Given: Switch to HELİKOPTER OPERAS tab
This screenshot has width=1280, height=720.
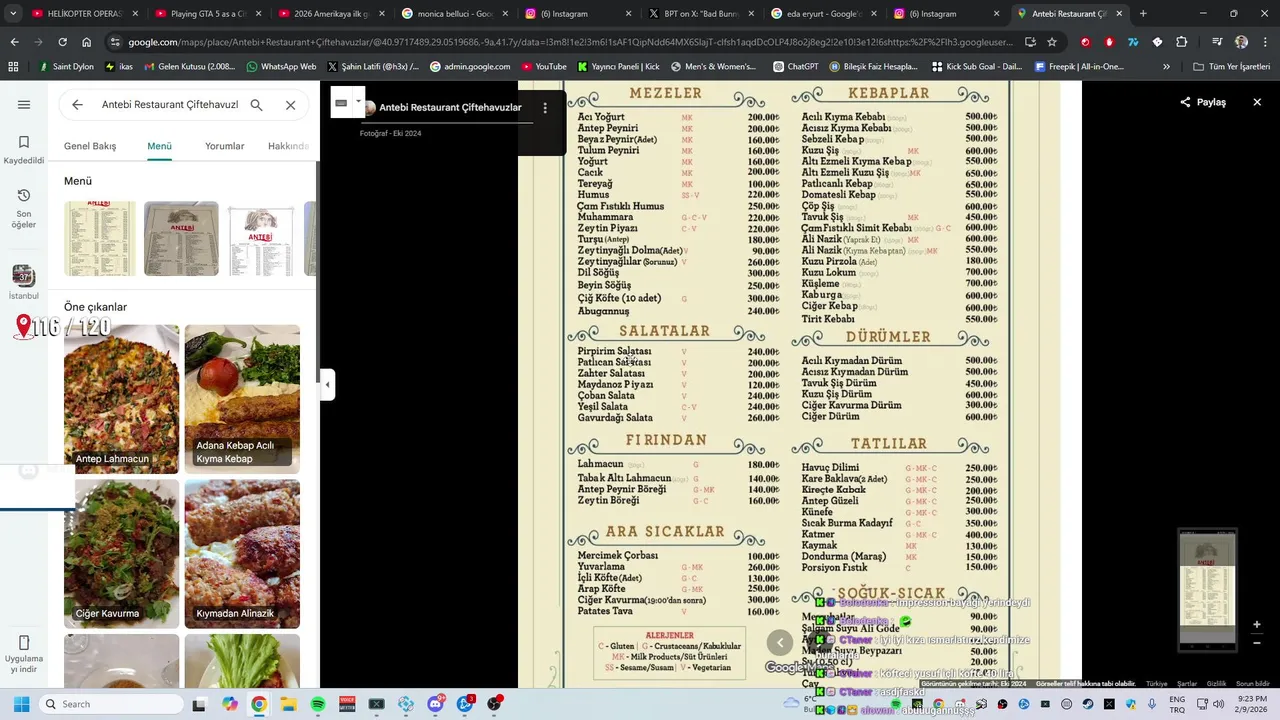Looking at the screenshot, I should 85,14.
